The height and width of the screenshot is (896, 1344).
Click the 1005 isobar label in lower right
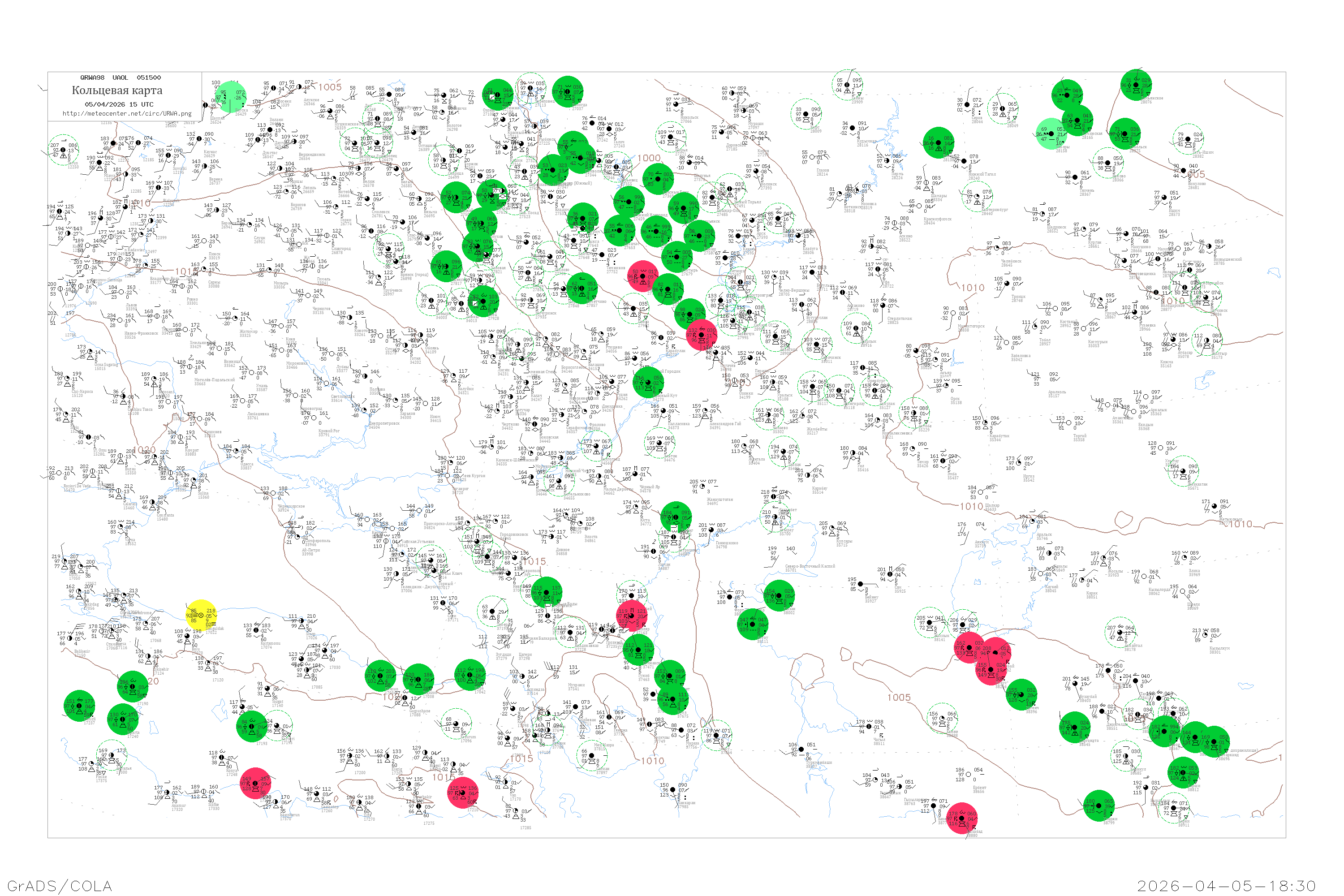click(899, 697)
